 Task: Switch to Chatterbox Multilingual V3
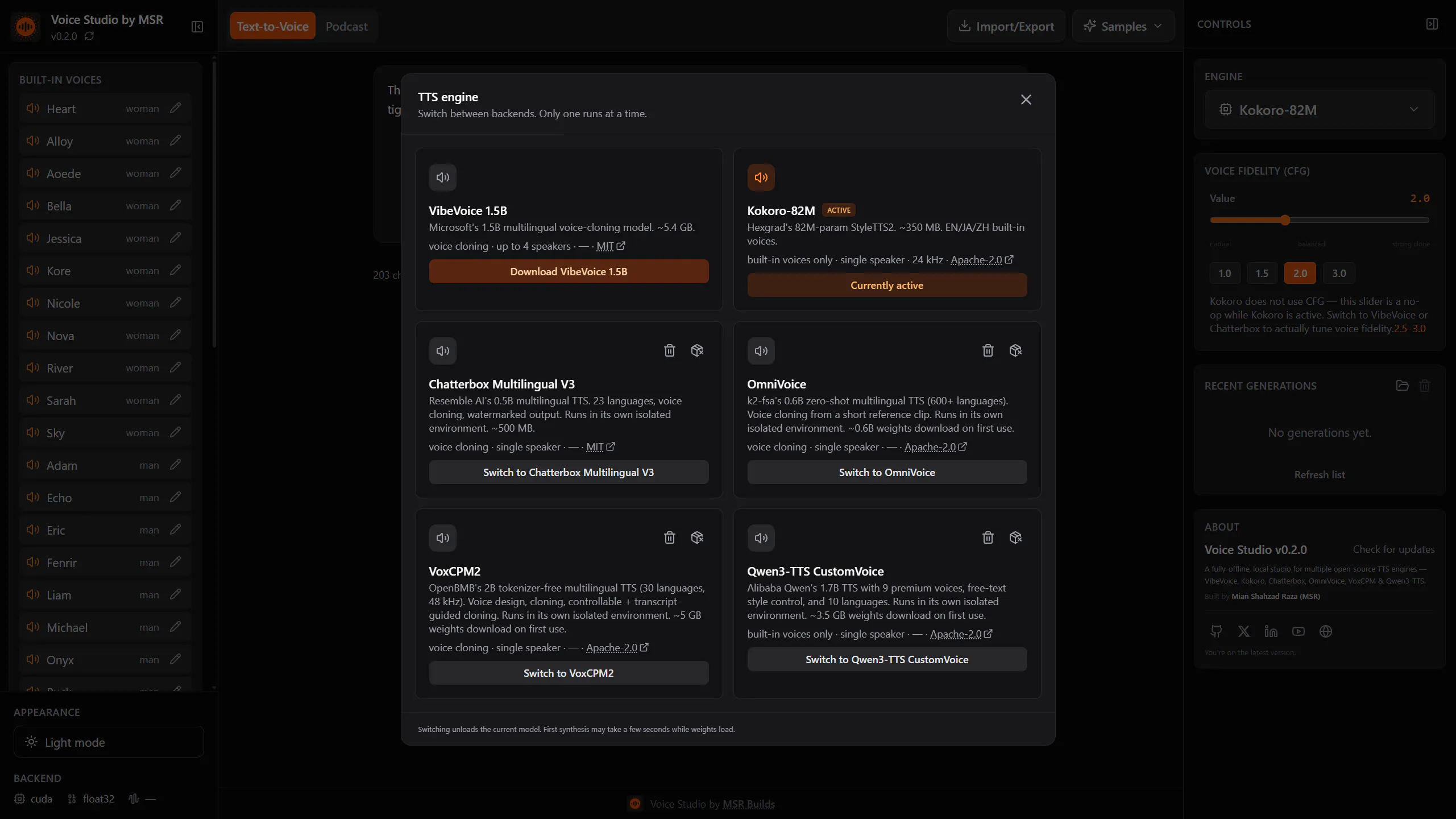coord(569,472)
